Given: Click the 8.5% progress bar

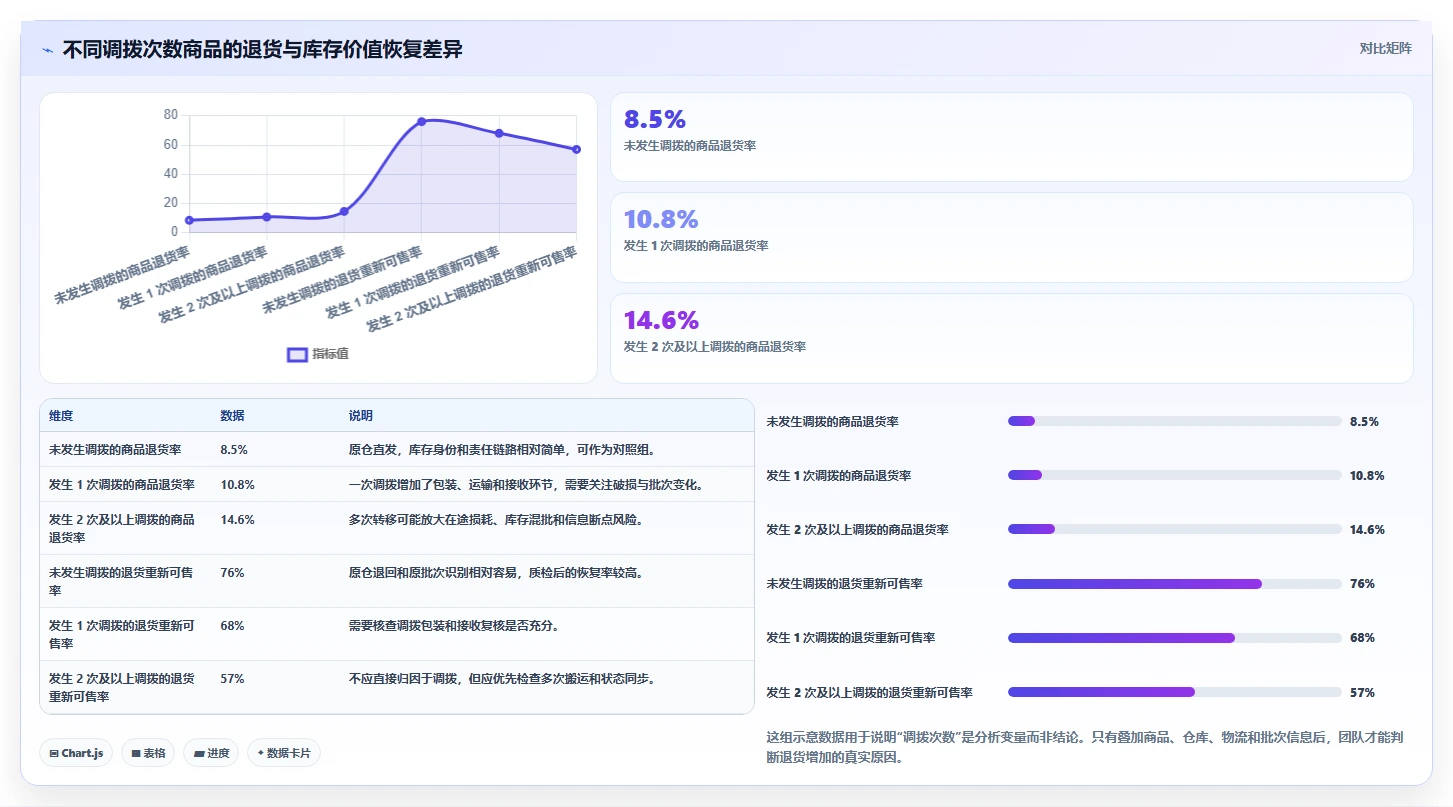Looking at the screenshot, I should pyautogui.click(x=1174, y=422).
